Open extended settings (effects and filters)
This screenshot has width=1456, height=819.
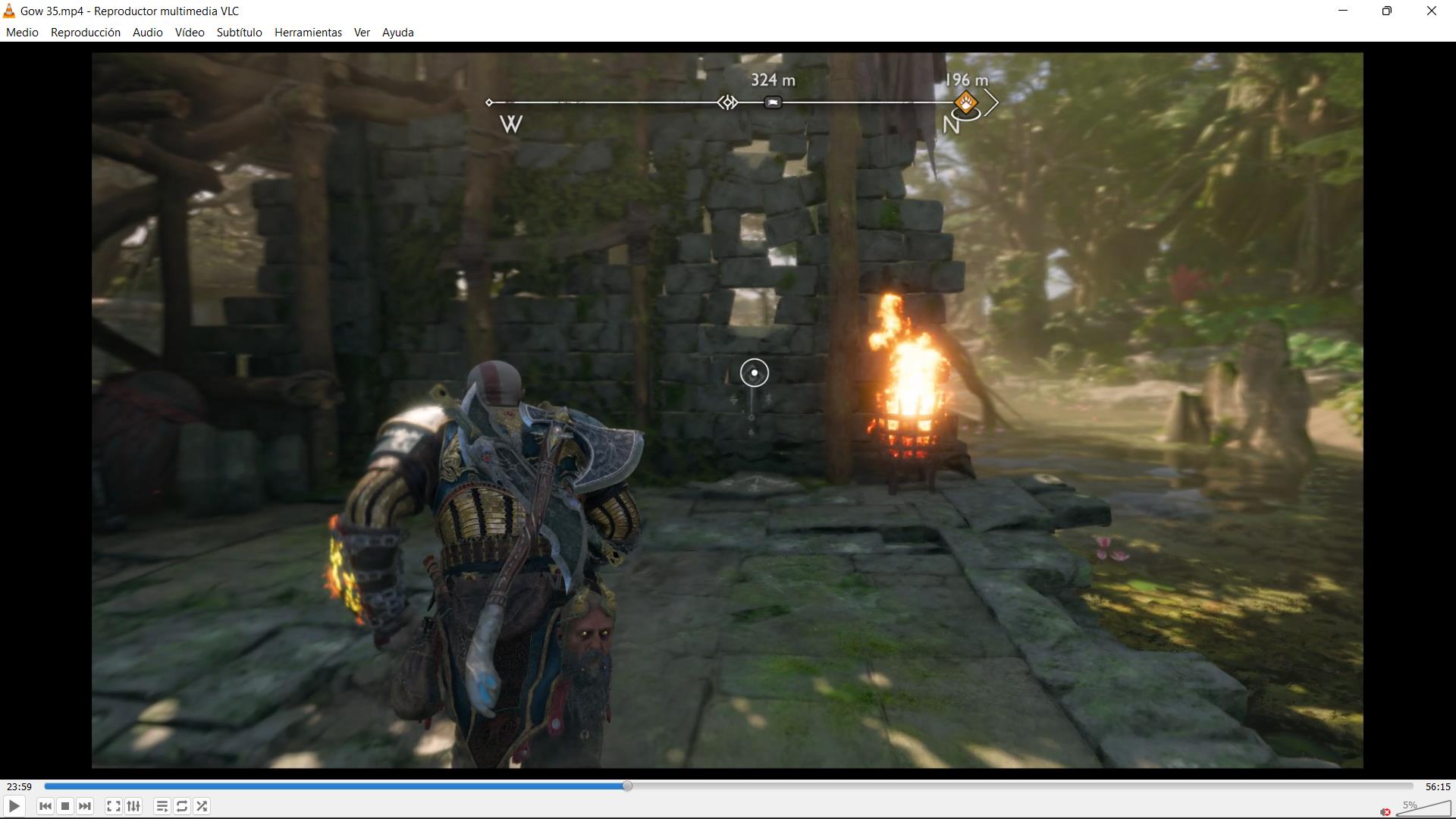(x=133, y=806)
